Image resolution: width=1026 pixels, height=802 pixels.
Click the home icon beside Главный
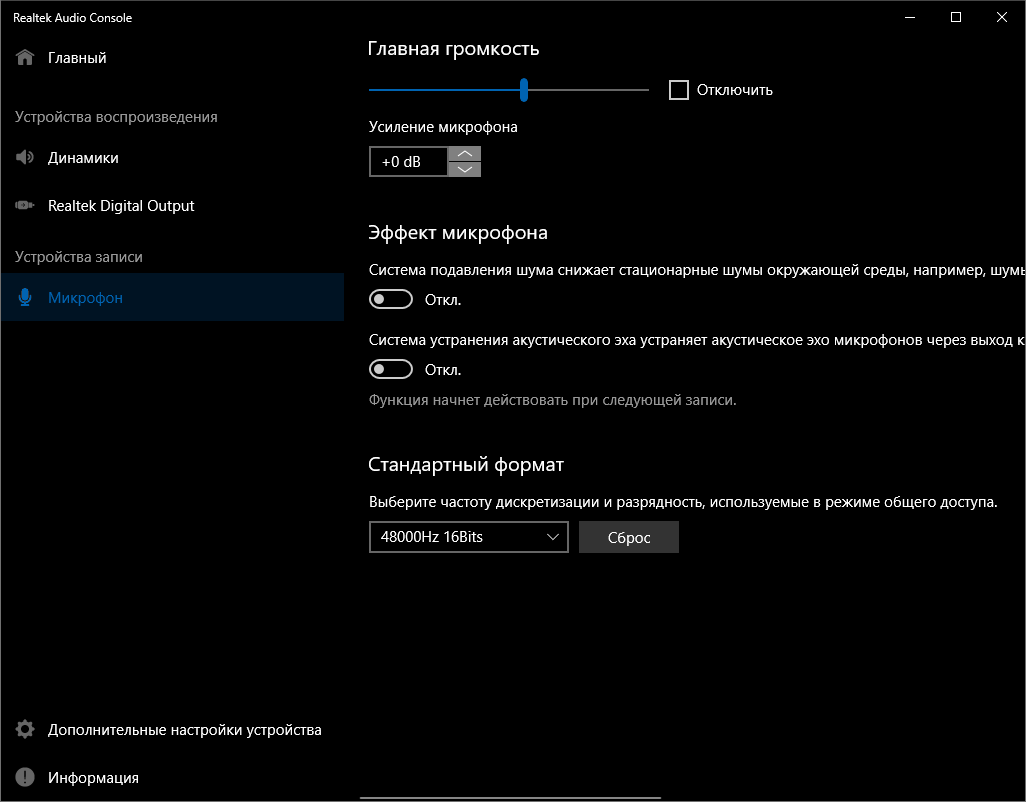tap(25, 58)
